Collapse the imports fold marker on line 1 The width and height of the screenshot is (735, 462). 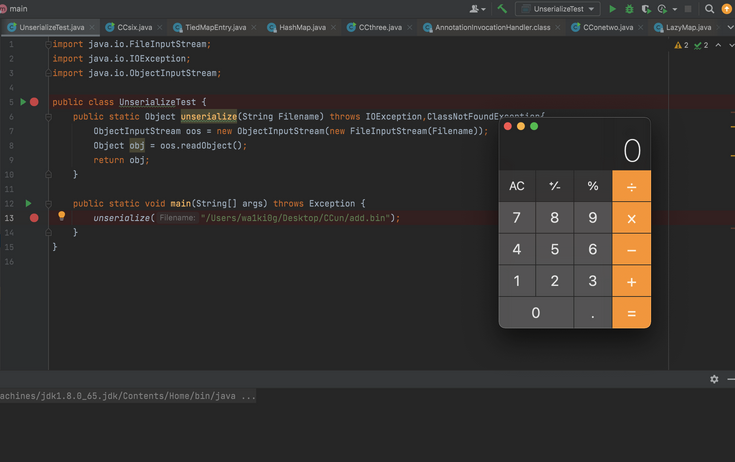pyautogui.click(x=48, y=44)
